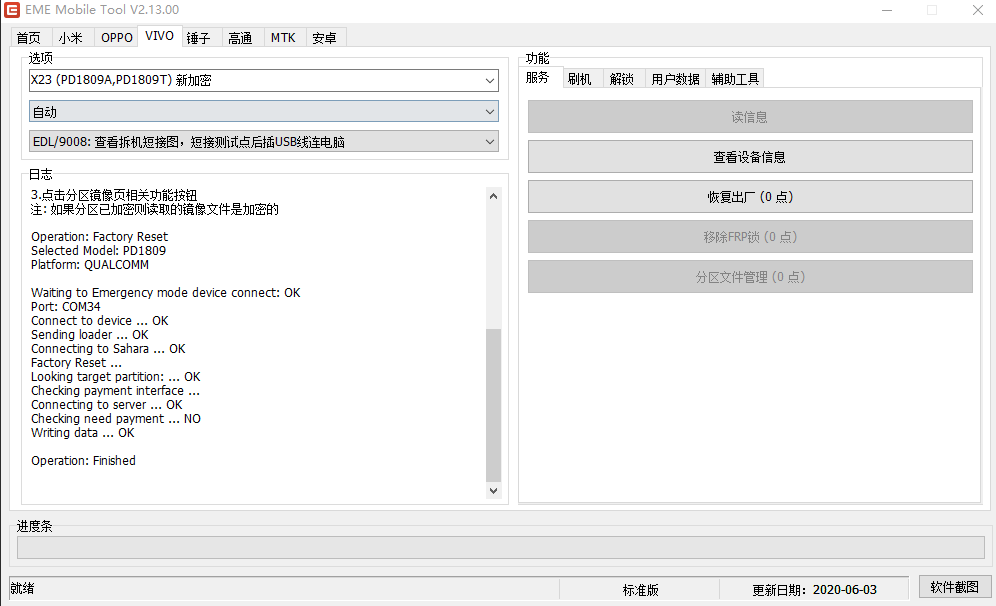Click the log scrollbar up arrow

[494, 196]
